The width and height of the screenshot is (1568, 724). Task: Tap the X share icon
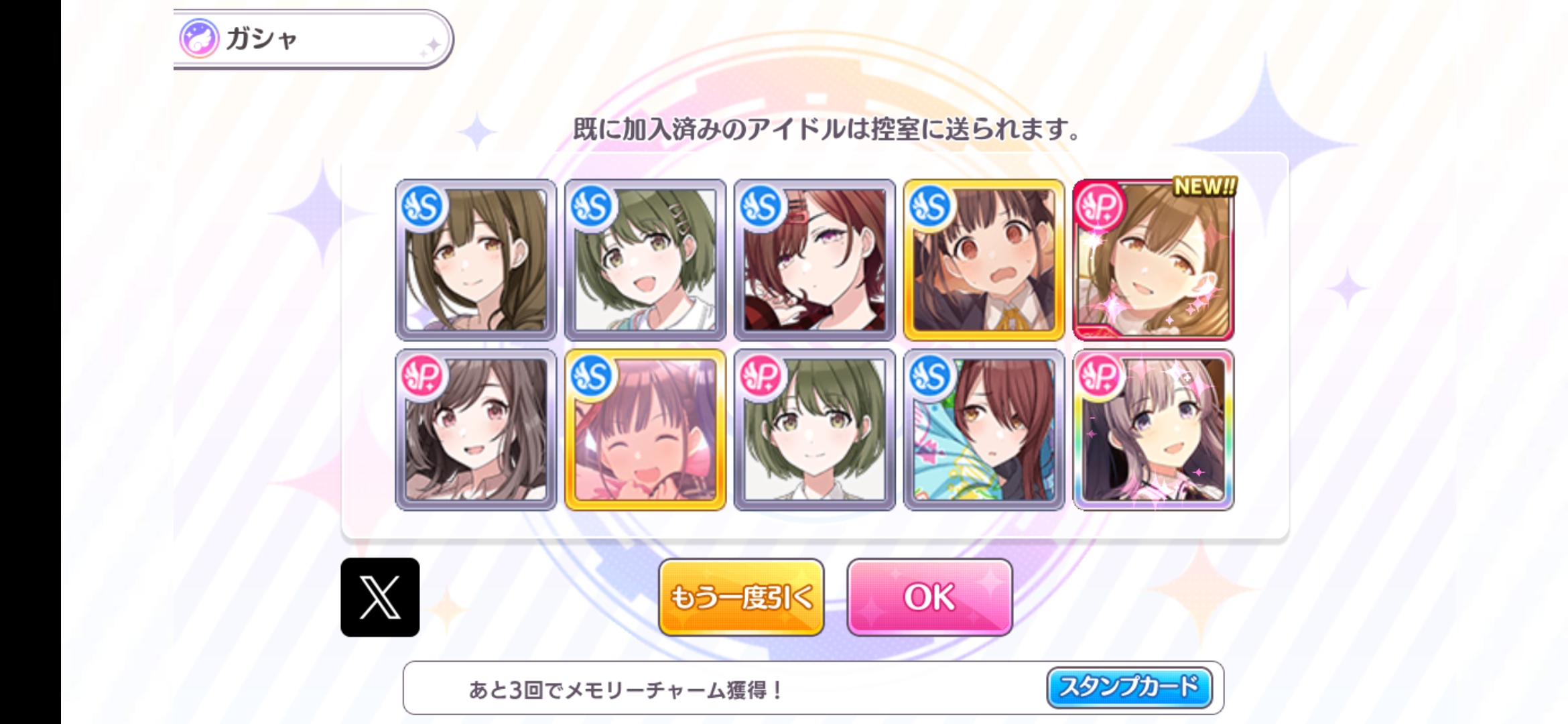coord(380,597)
